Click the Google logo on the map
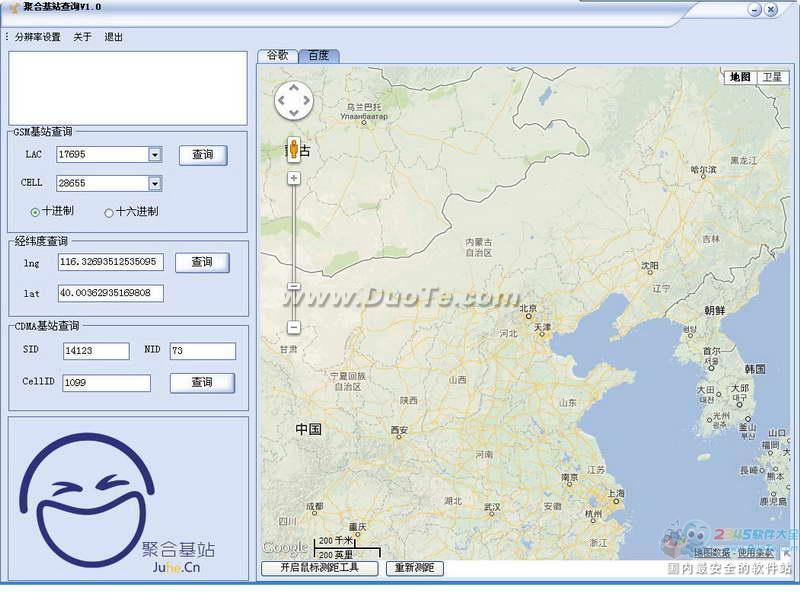Image resolution: width=800 pixels, height=594 pixels. [285, 548]
